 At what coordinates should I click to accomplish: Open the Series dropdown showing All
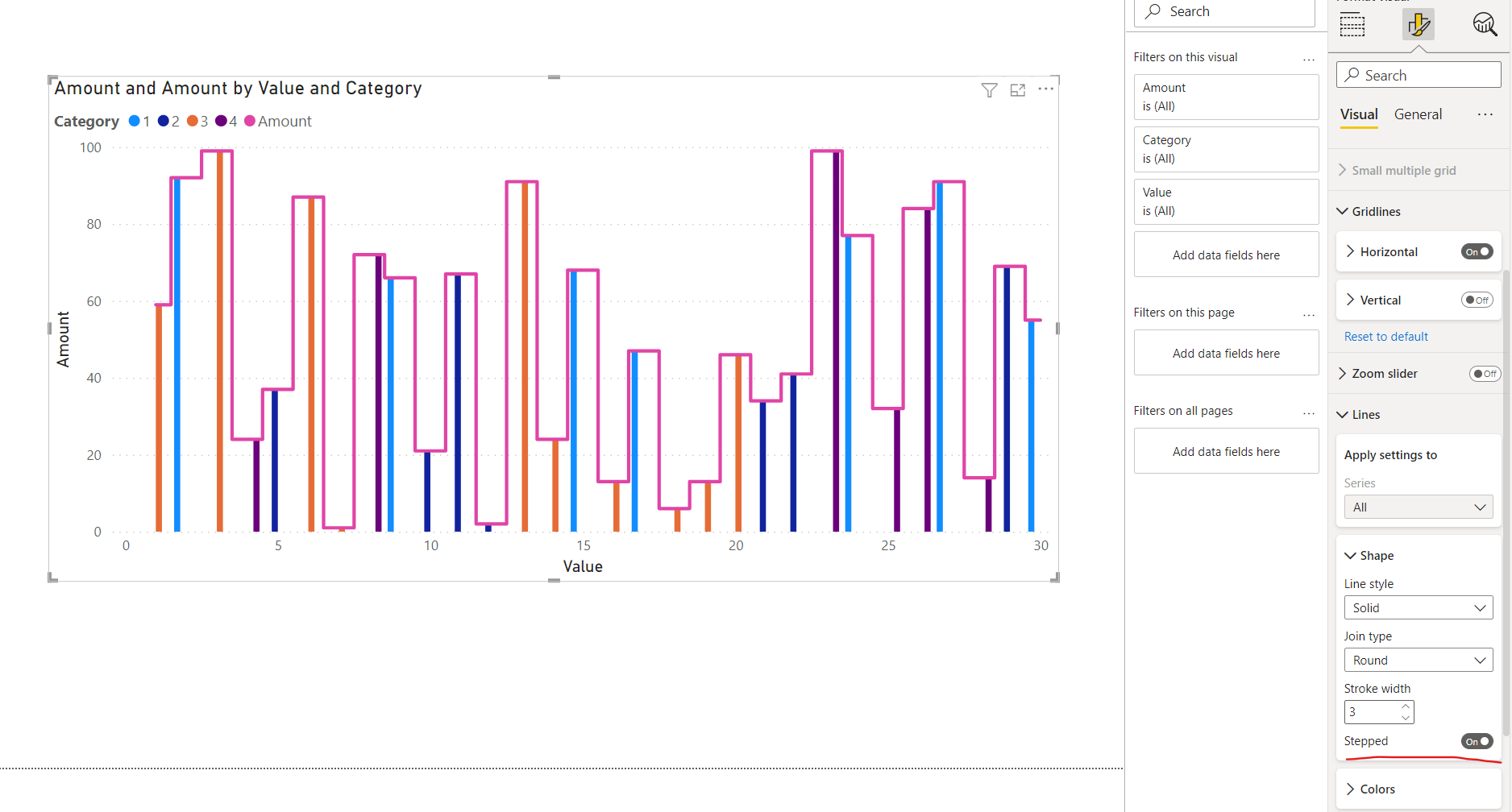1419,507
